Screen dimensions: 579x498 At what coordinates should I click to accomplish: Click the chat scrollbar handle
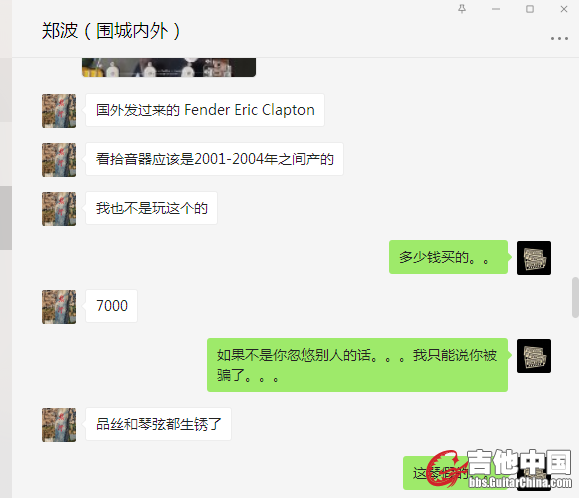[x=575, y=297]
